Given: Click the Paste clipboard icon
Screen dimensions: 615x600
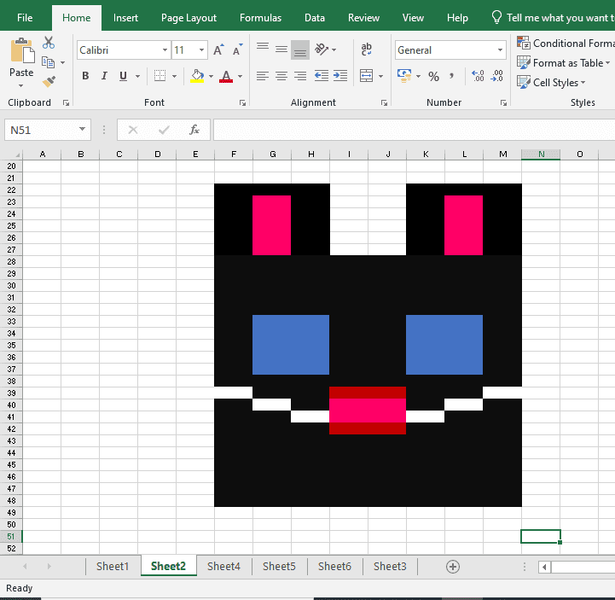Looking at the screenshot, I should (x=22, y=51).
